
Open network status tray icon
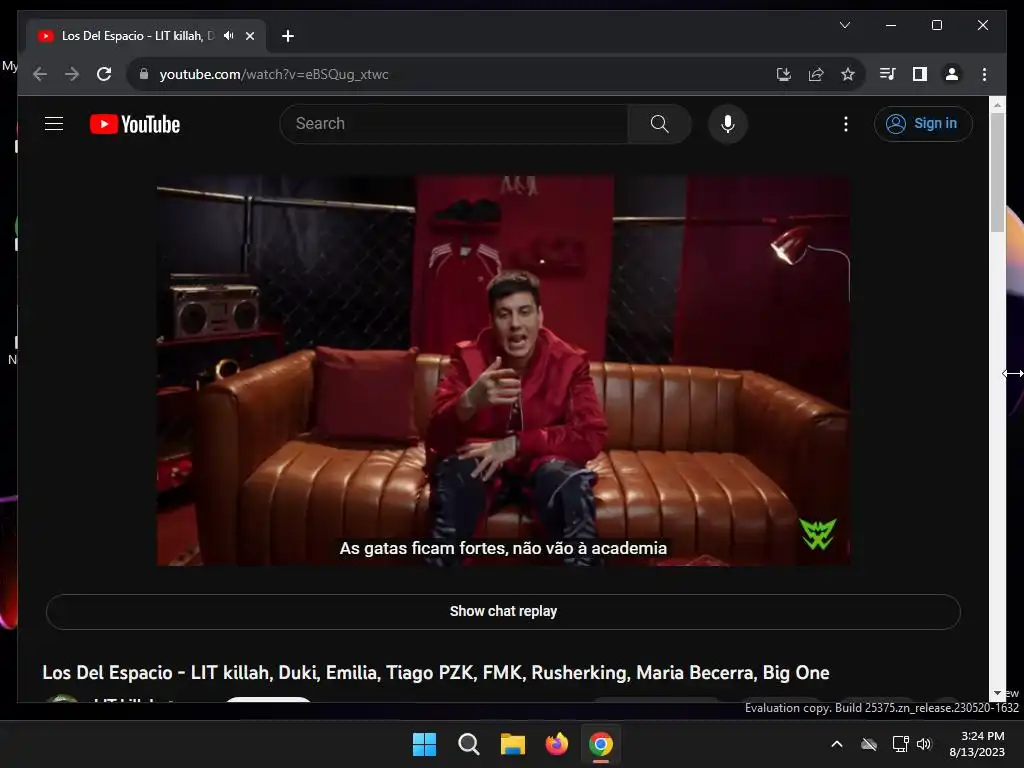(901, 744)
